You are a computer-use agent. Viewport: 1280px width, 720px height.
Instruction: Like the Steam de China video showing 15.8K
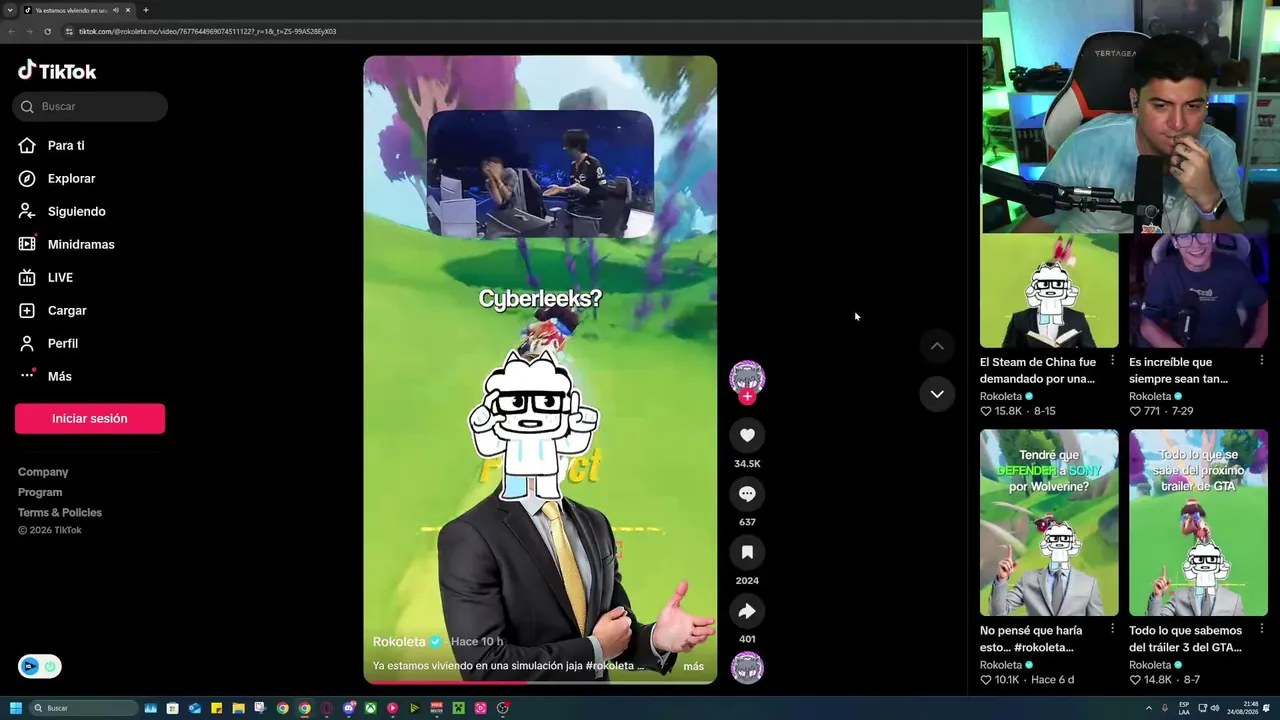[986, 411]
